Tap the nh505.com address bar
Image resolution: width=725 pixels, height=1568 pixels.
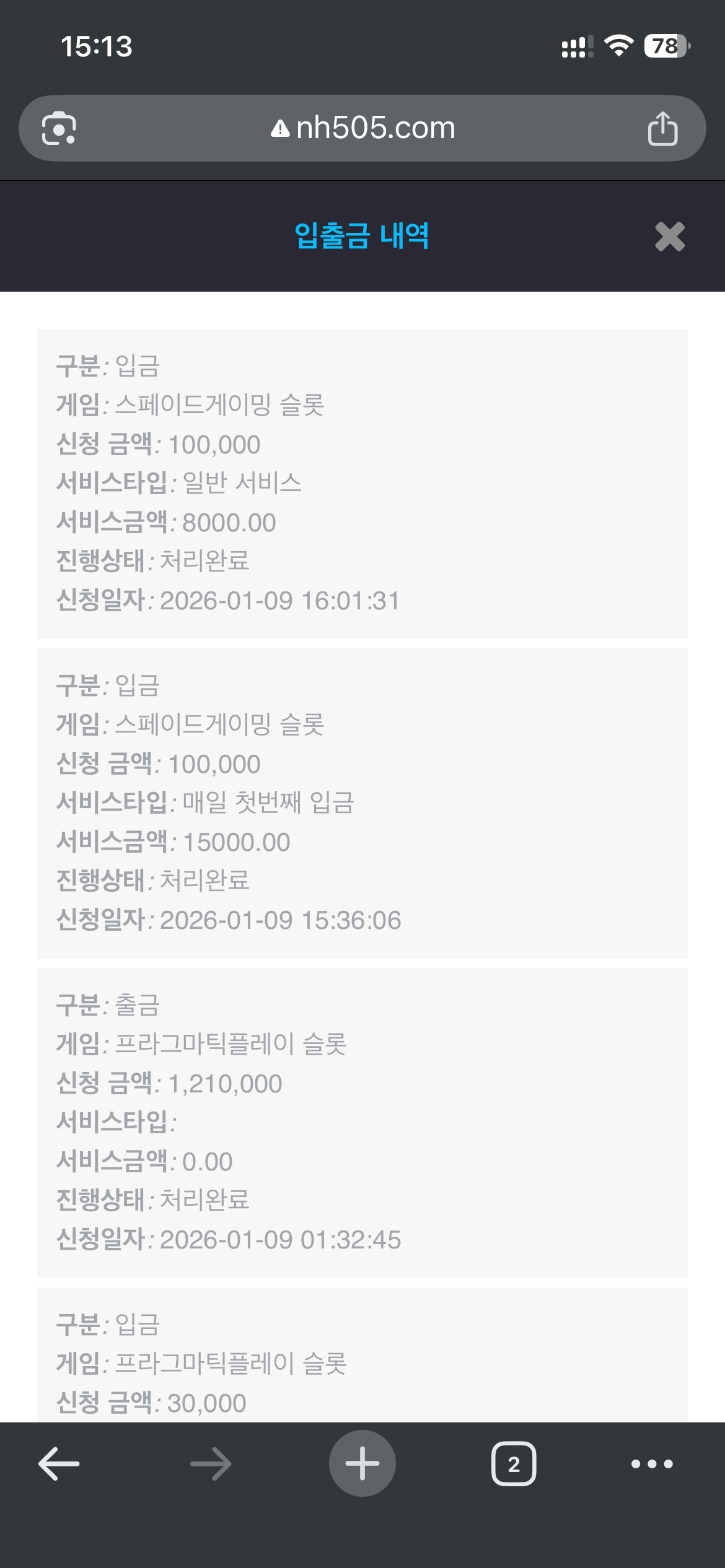coord(376,128)
